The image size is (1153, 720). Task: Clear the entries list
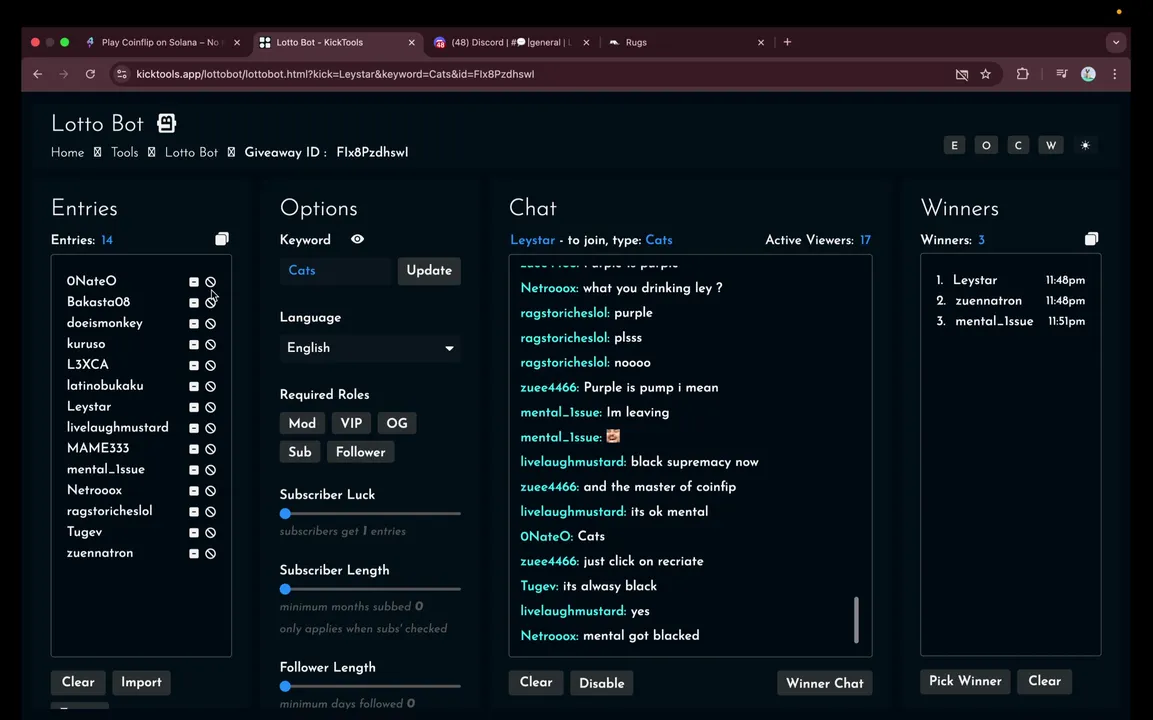click(78, 682)
